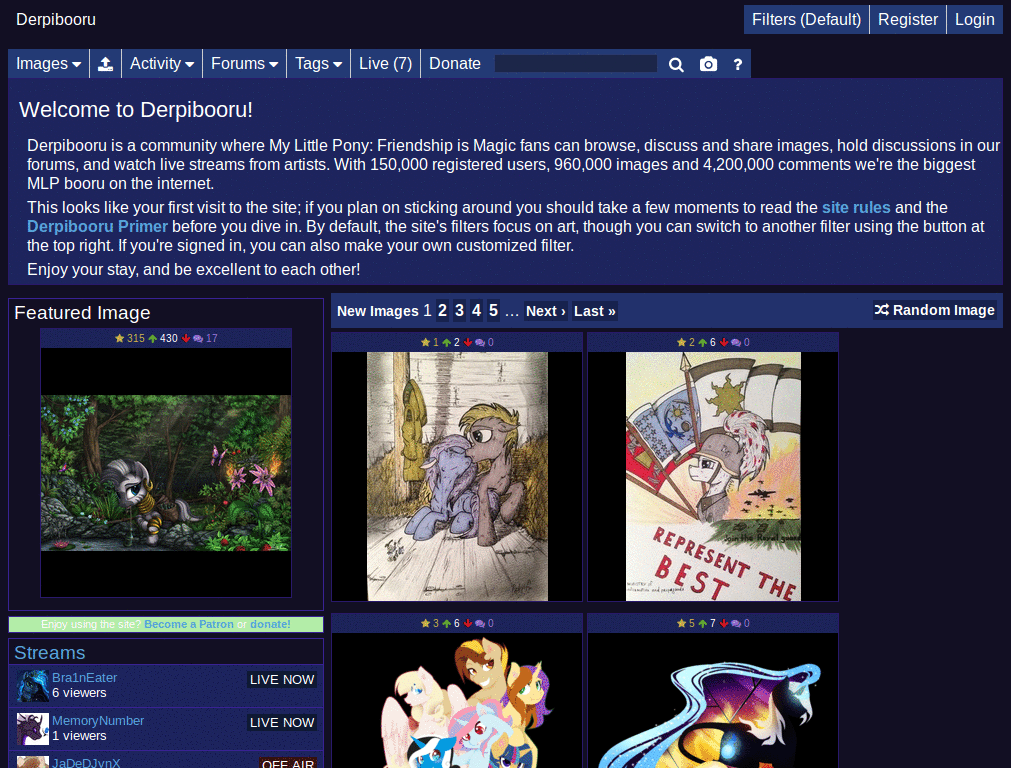
Task: Star the cosmic unicorn image with 5 faves
Action: 686,624
